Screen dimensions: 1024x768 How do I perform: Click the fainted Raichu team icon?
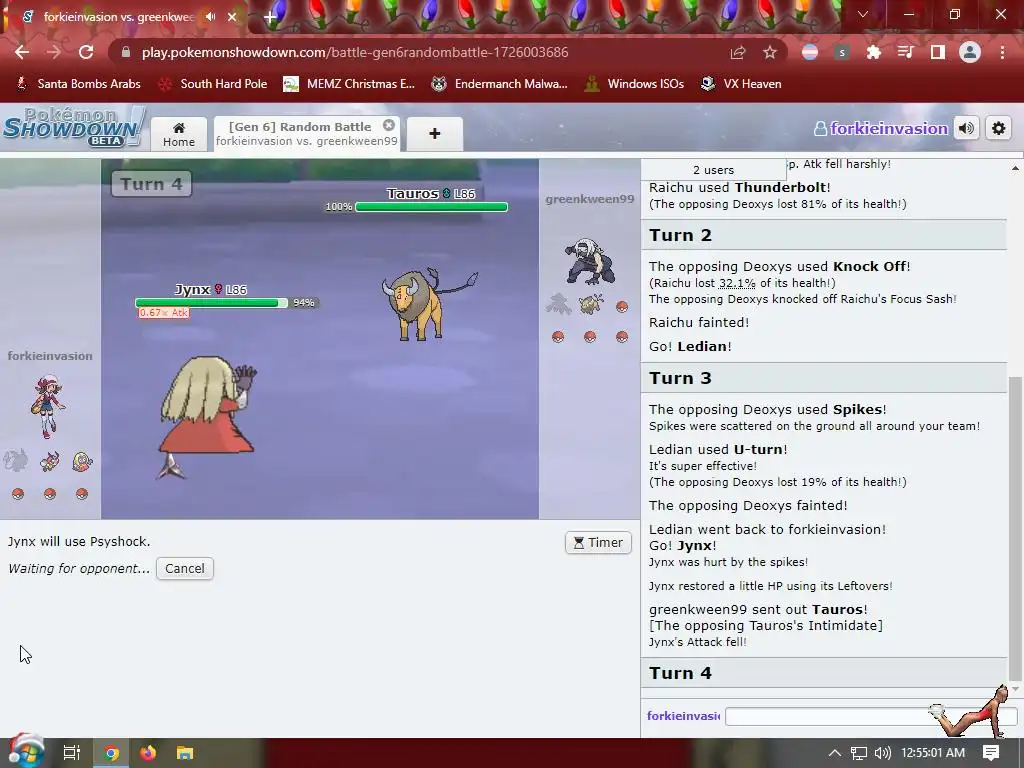(x=17, y=461)
